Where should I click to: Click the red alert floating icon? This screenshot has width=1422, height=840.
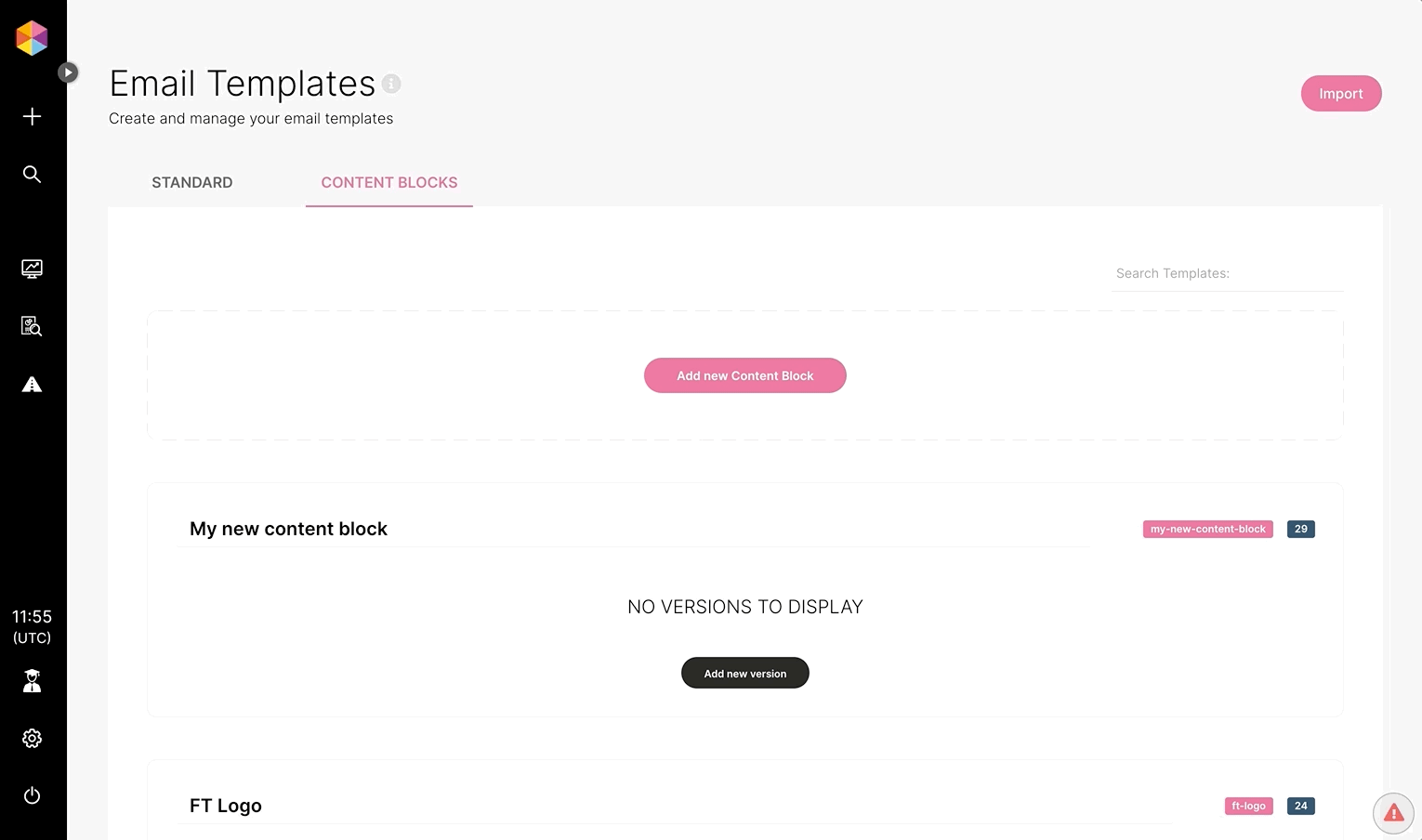[x=1393, y=813]
